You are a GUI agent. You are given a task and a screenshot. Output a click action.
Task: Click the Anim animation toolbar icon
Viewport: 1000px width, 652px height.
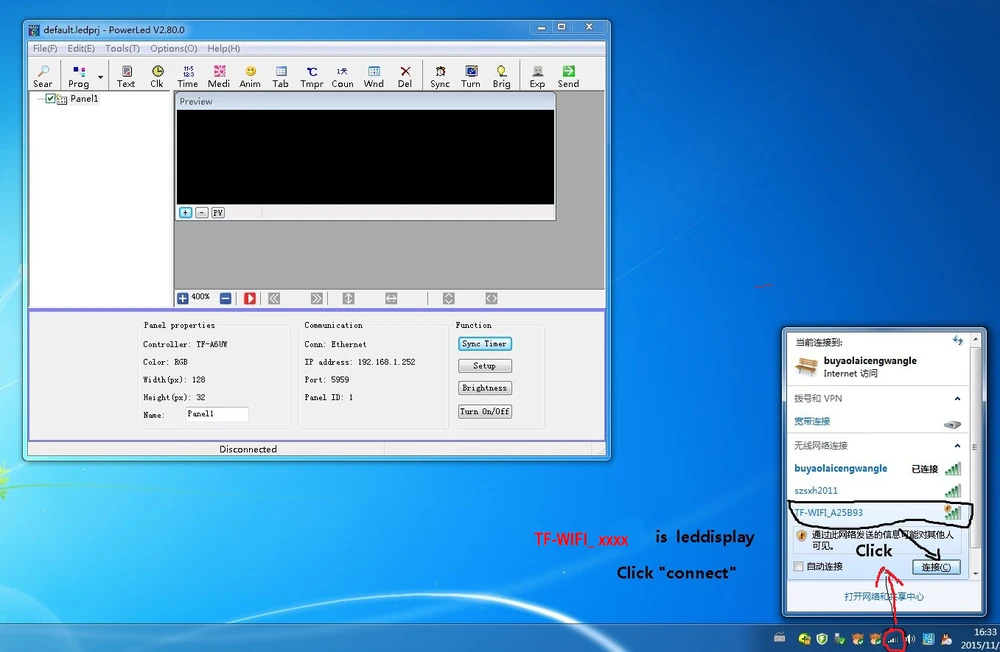[x=250, y=76]
